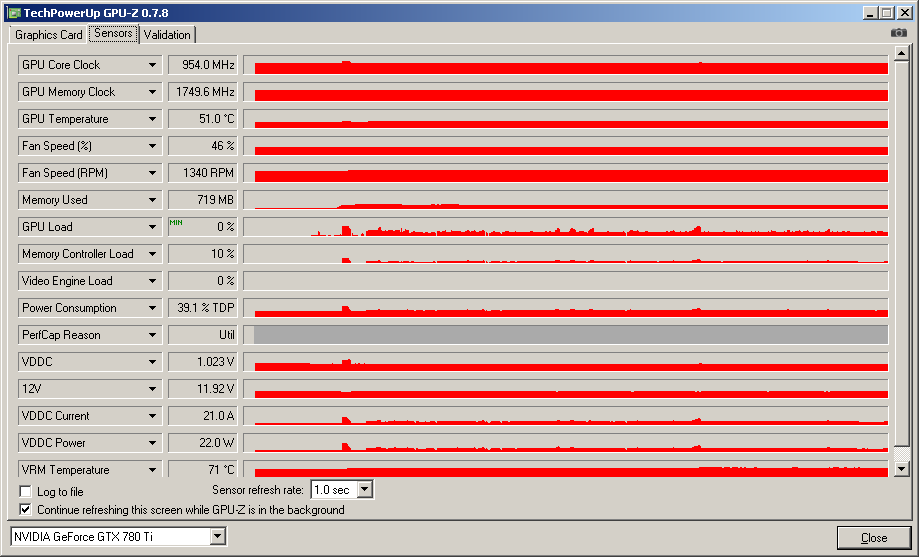Open the GPU Memory Clock dropdown

coord(152,92)
